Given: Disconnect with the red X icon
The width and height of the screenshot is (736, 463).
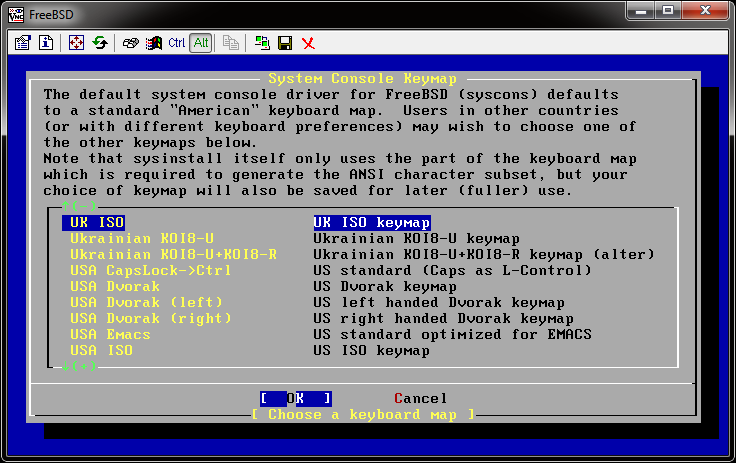Looking at the screenshot, I should (x=308, y=43).
